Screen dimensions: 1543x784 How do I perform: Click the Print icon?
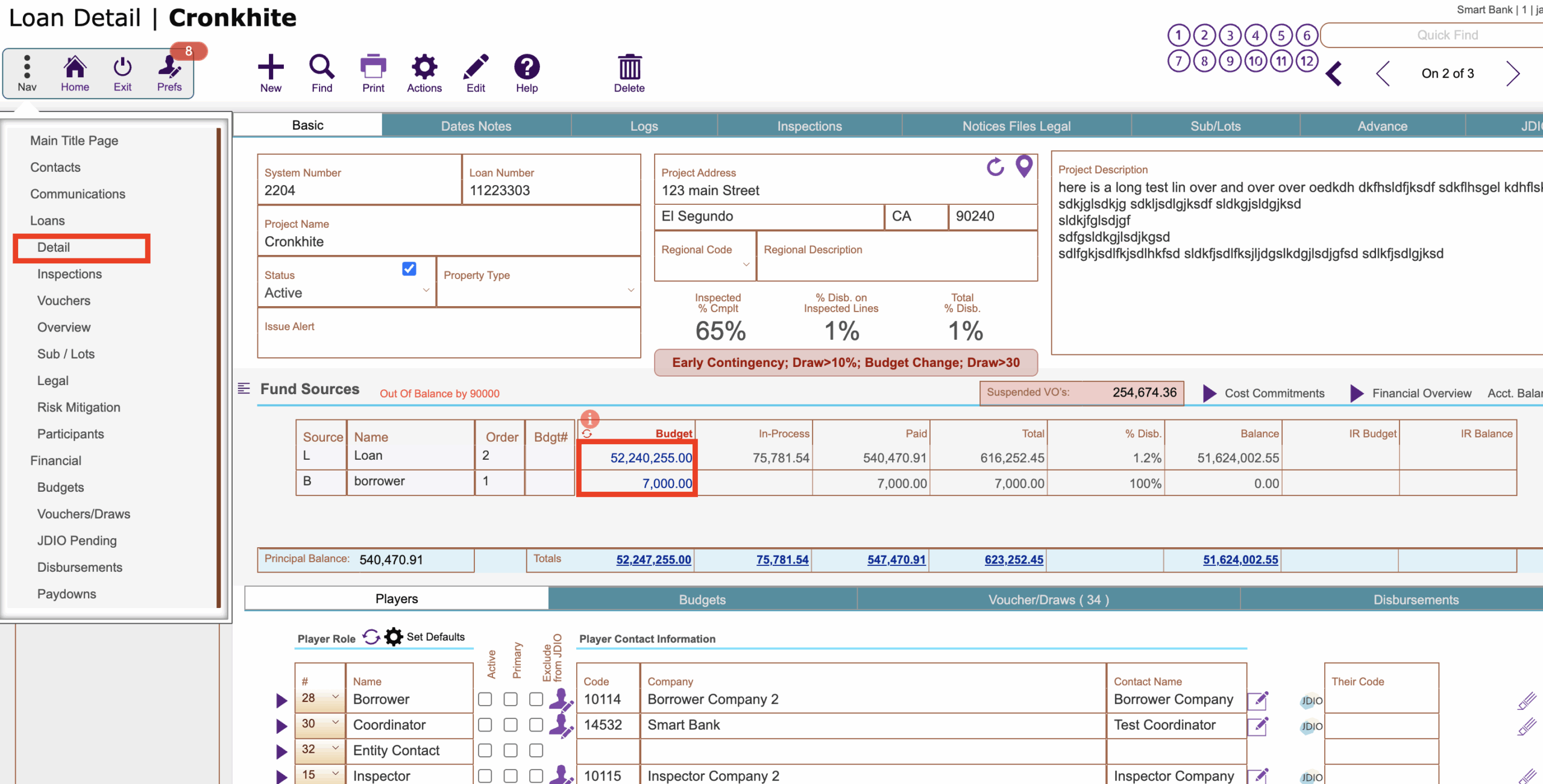click(x=373, y=67)
